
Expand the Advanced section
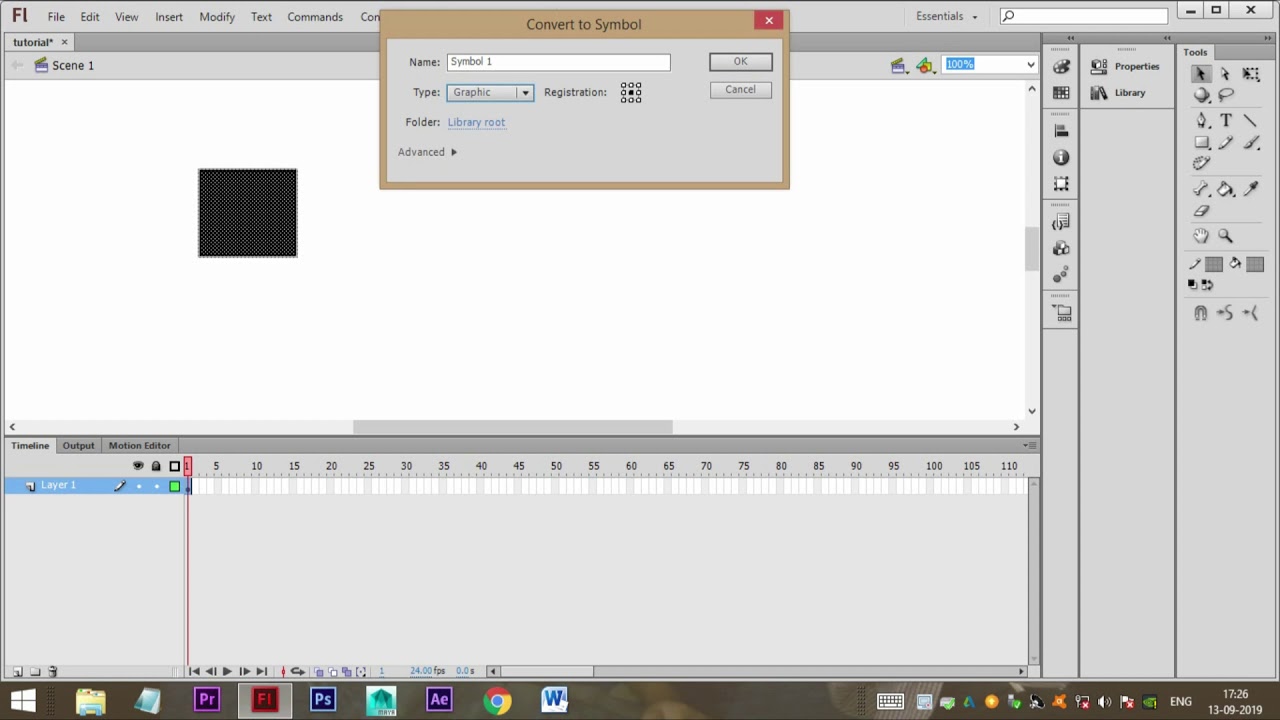[427, 152]
